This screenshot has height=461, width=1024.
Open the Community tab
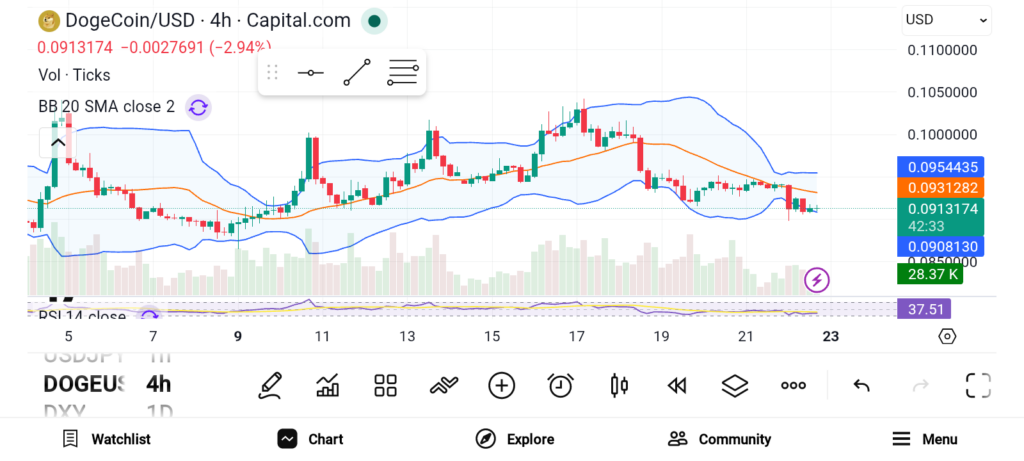point(719,439)
